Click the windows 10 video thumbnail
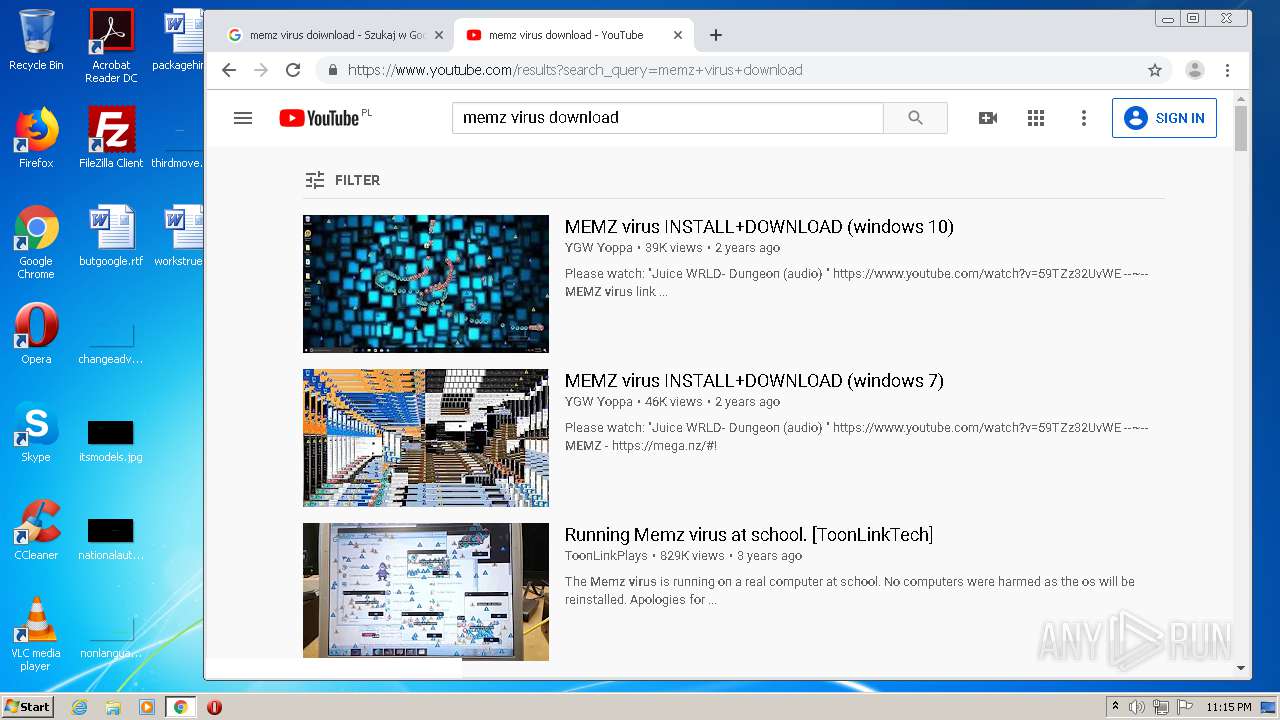Image resolution: width=1280 pixels, height=720 pixels. pos(426,284)
